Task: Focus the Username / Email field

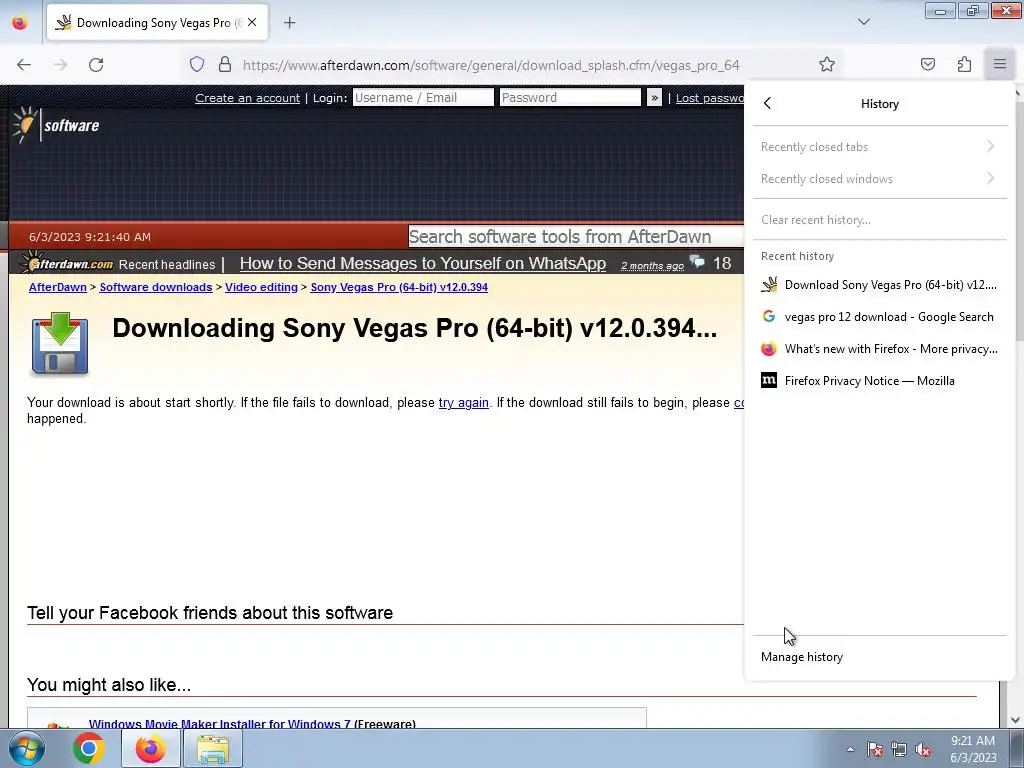Action: pos(423,97)
